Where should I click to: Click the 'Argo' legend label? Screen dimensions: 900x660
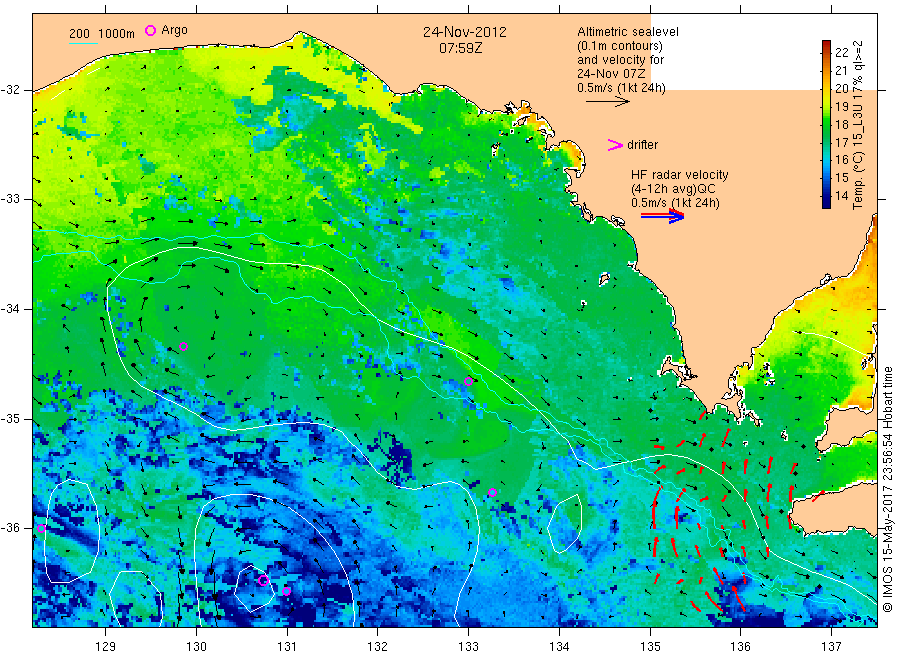(174, 30)
